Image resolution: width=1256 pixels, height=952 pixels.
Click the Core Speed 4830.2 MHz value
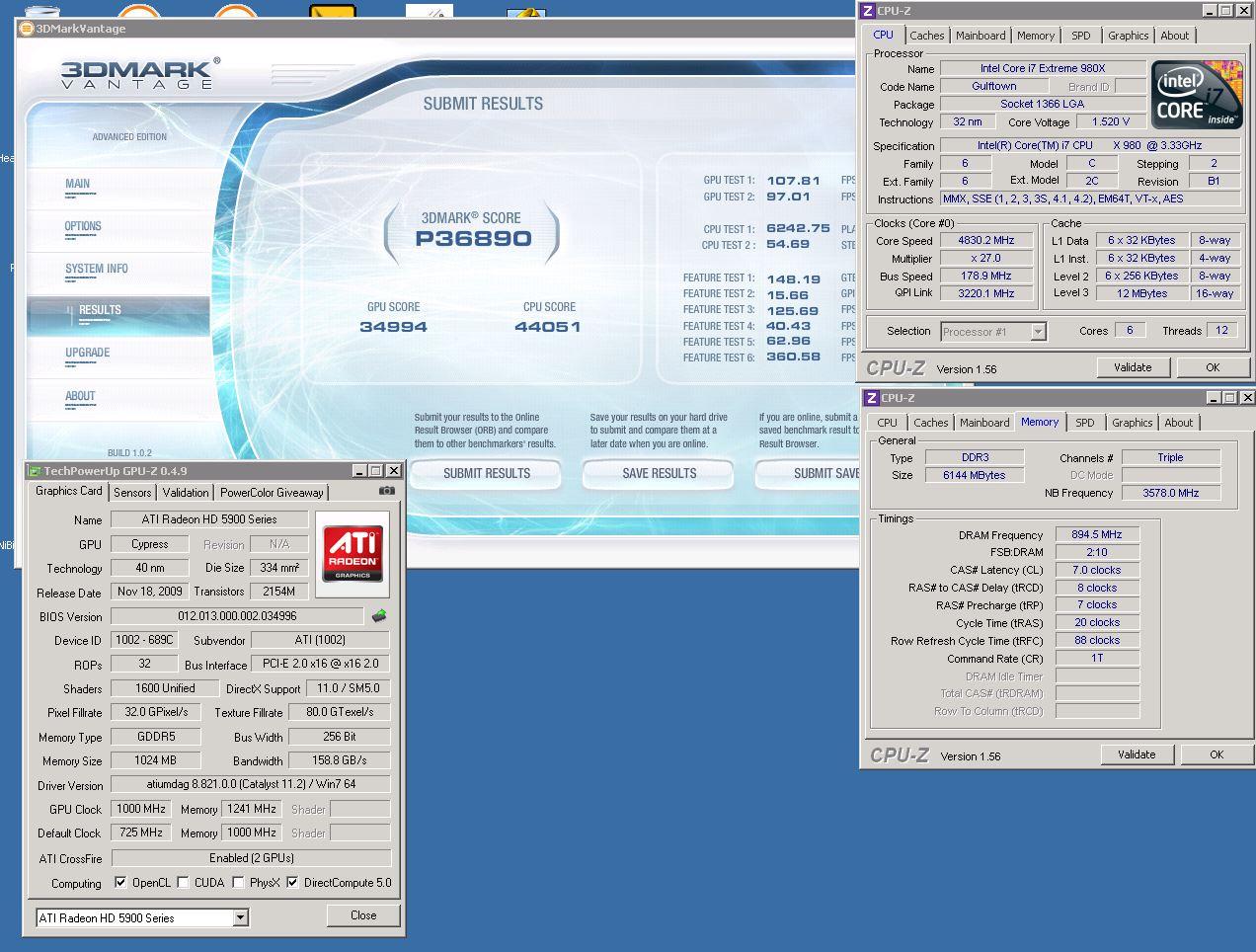[986, 240]
